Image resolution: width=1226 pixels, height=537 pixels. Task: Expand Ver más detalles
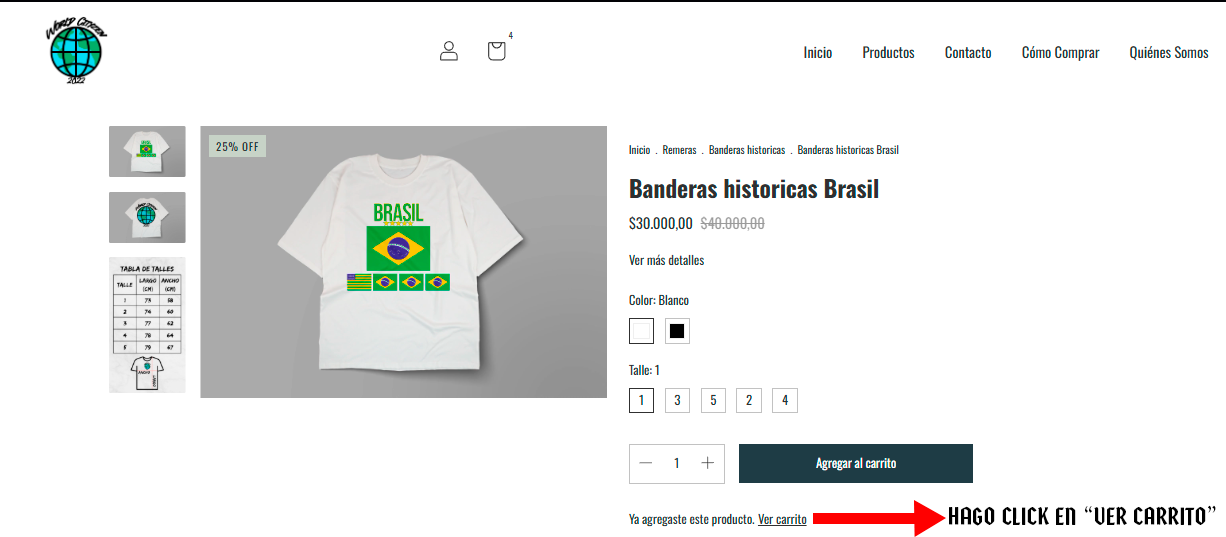pyautogui.click(x=666, y=260)
